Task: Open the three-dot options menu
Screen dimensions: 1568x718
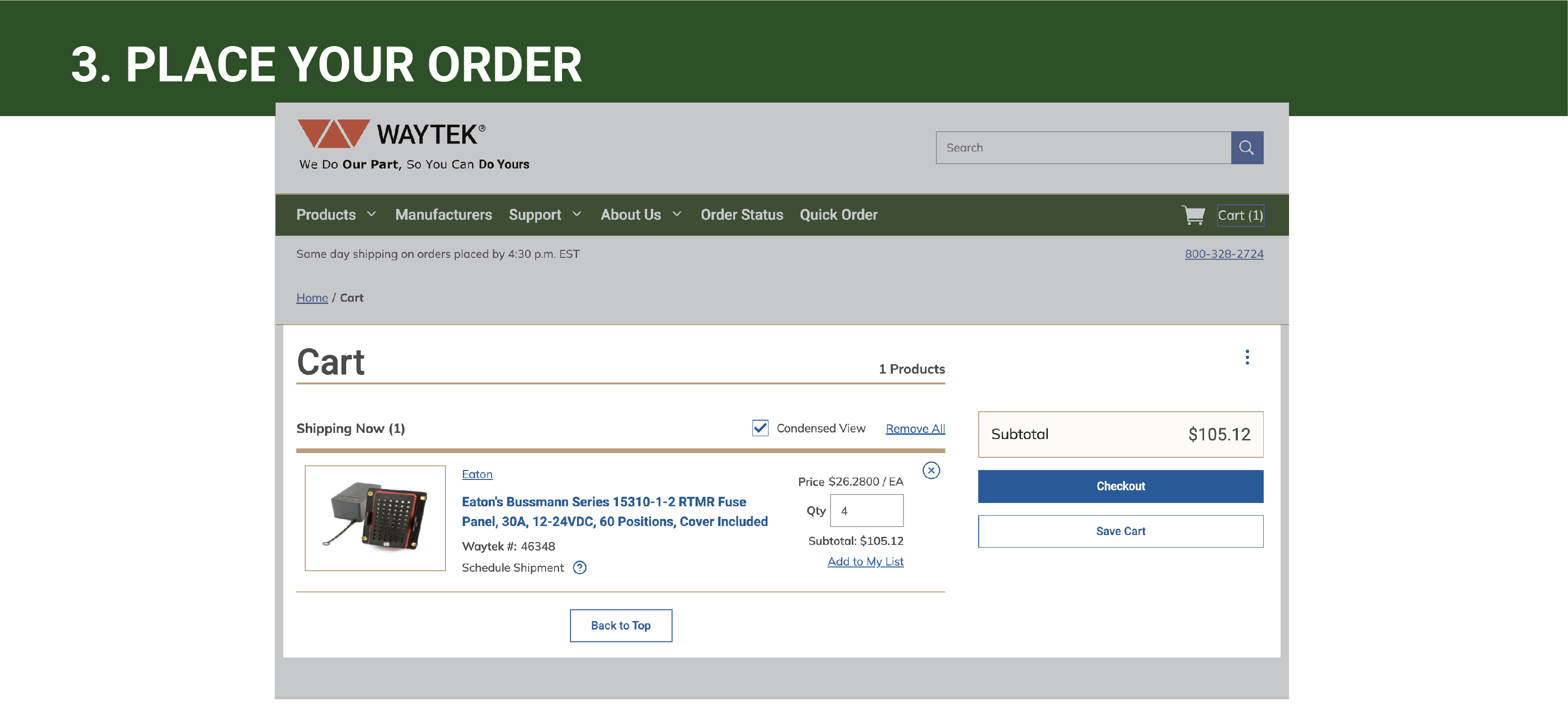Action: click(1247, 358)
